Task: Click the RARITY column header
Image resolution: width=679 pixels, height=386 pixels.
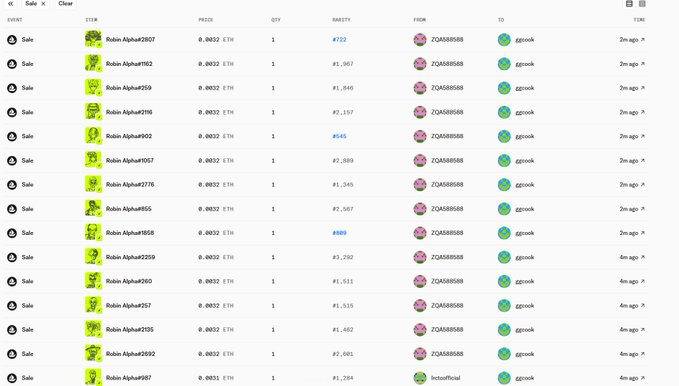Action: [x=341, y=20]
